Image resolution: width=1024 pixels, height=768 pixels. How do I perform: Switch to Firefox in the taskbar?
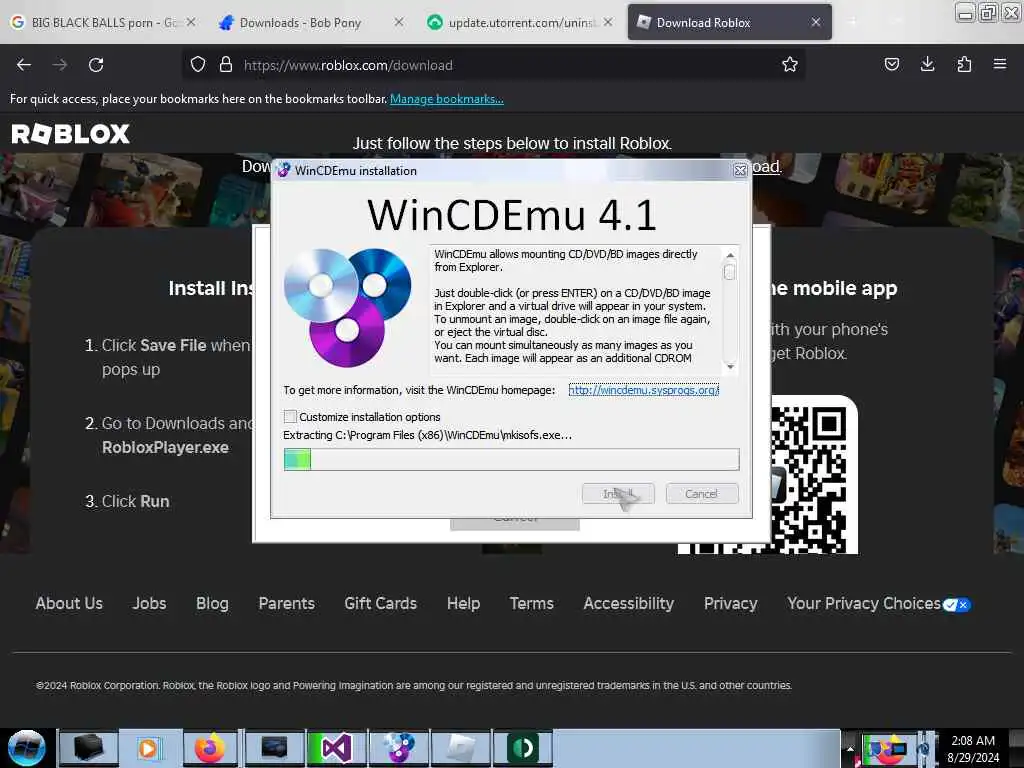point(210,748)
